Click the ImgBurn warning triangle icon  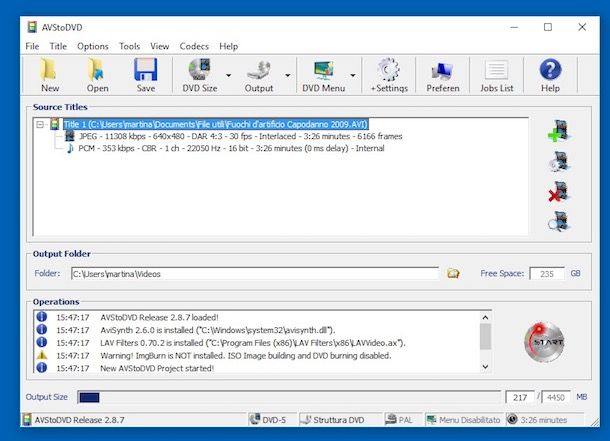point(42,355)
